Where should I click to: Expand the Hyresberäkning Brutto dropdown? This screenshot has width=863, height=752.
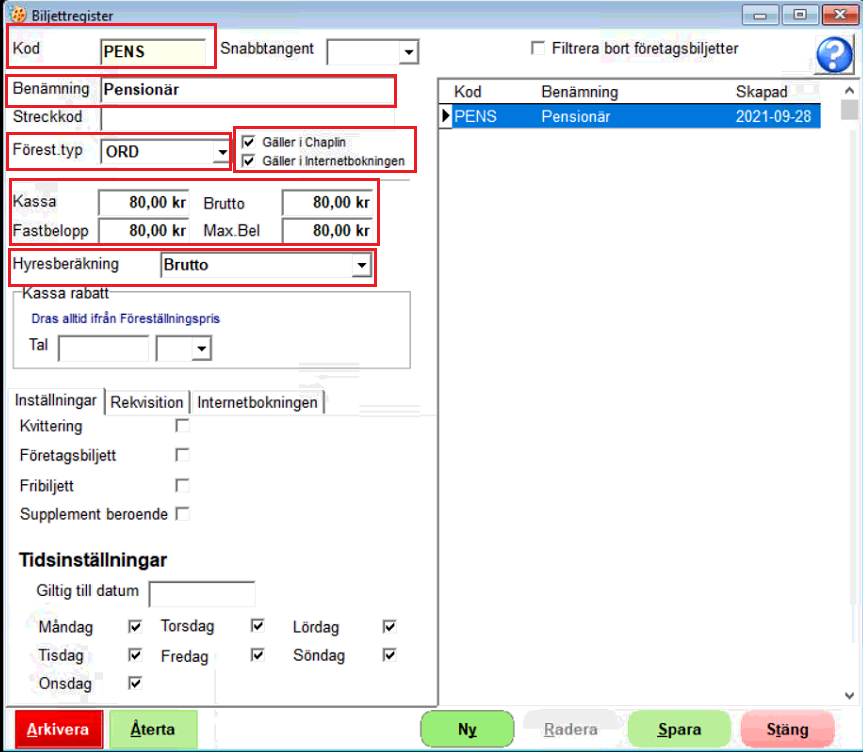(x=361, y=266)
